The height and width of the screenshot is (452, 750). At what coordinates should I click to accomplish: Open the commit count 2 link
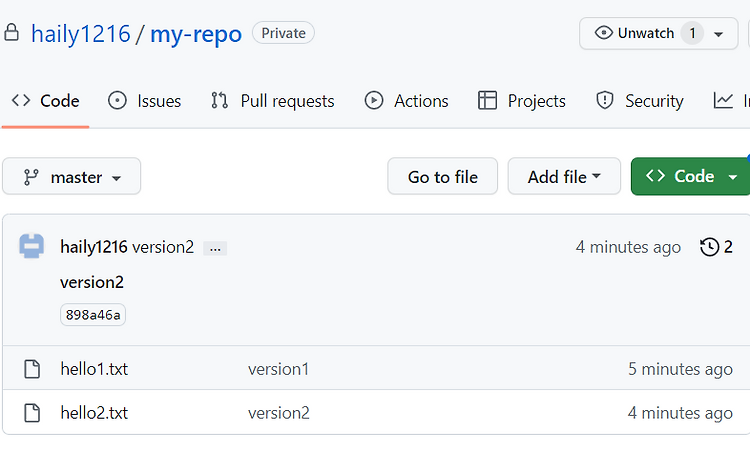tap(728, 247)
